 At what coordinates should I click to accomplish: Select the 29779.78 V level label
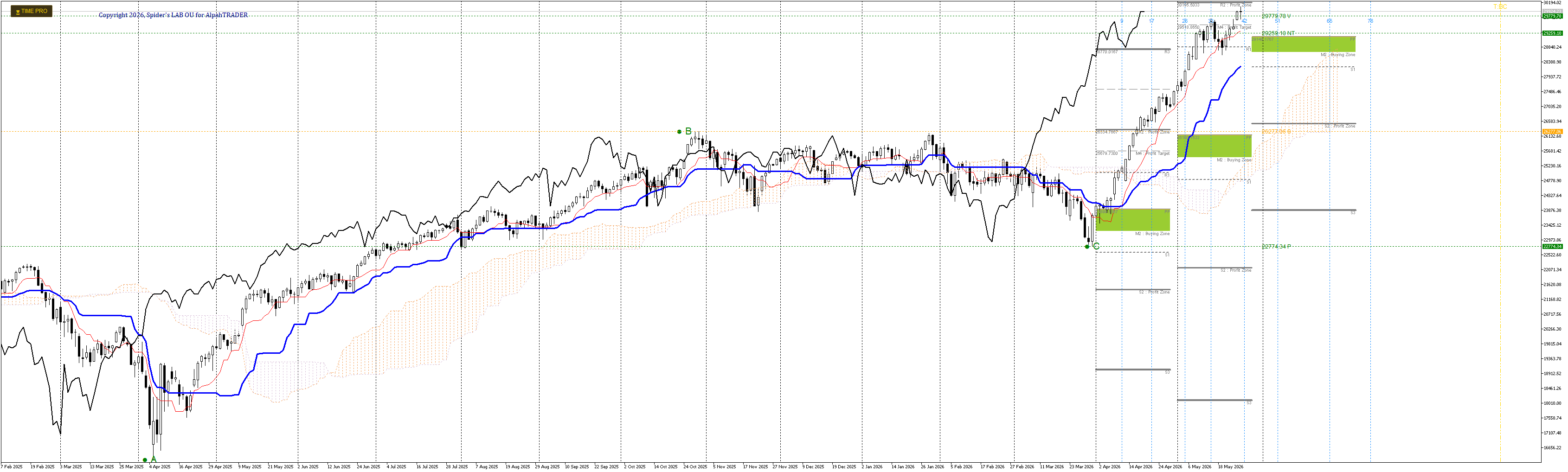[1276, 16]
